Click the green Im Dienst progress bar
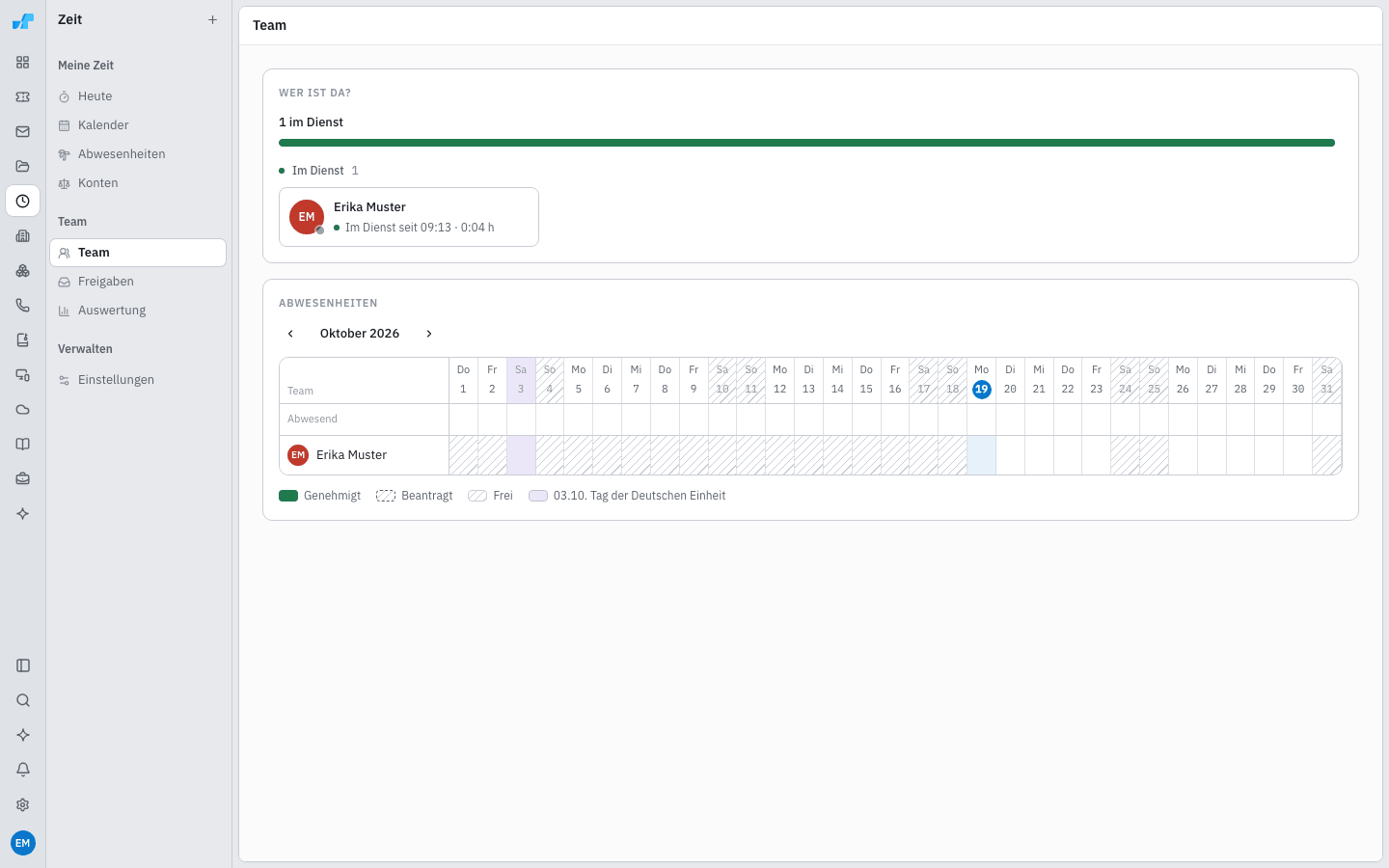The image size is (1389, 868). 806,143
